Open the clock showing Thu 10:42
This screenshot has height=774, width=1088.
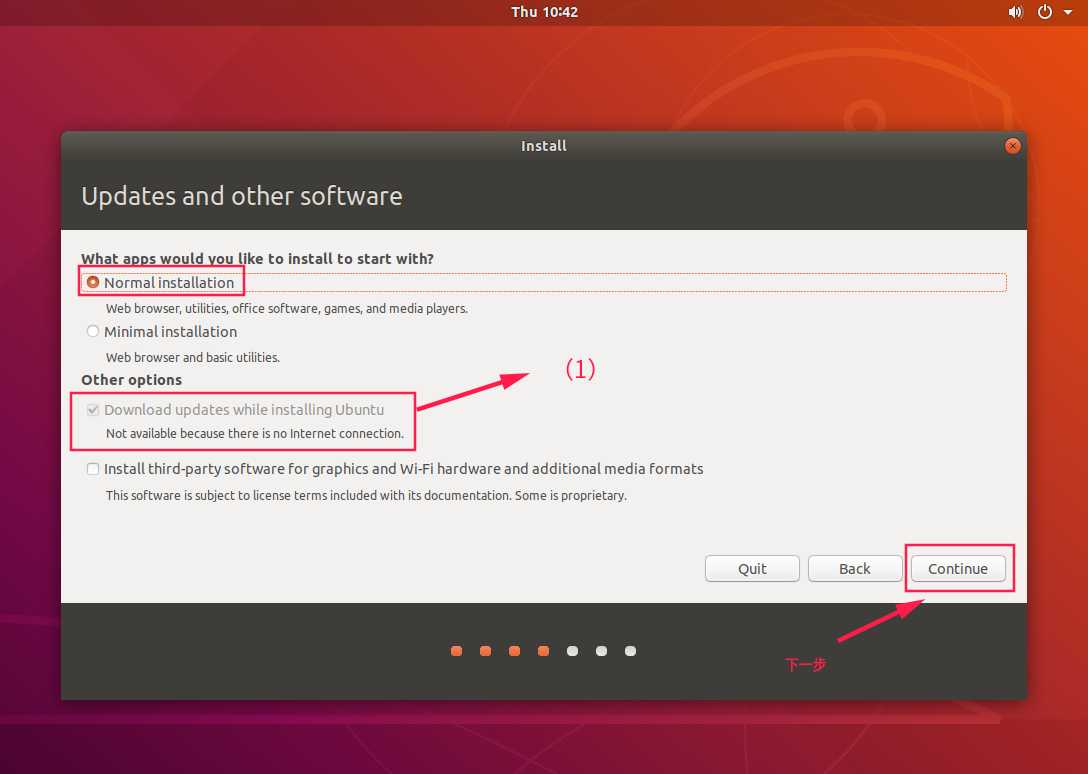pos(544,12)
